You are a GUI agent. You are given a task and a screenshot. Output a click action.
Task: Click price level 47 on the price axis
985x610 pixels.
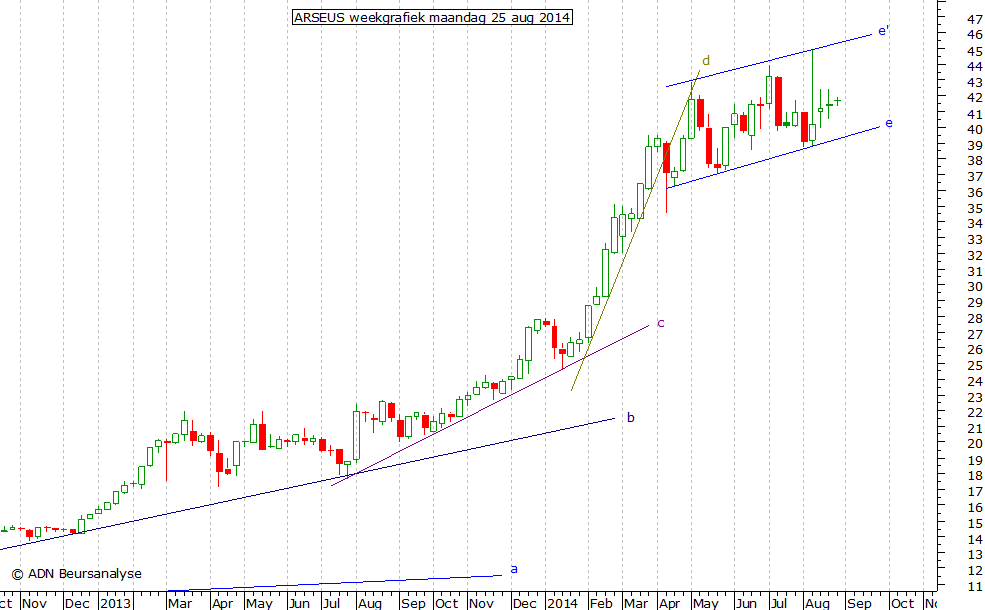[973, 19]
